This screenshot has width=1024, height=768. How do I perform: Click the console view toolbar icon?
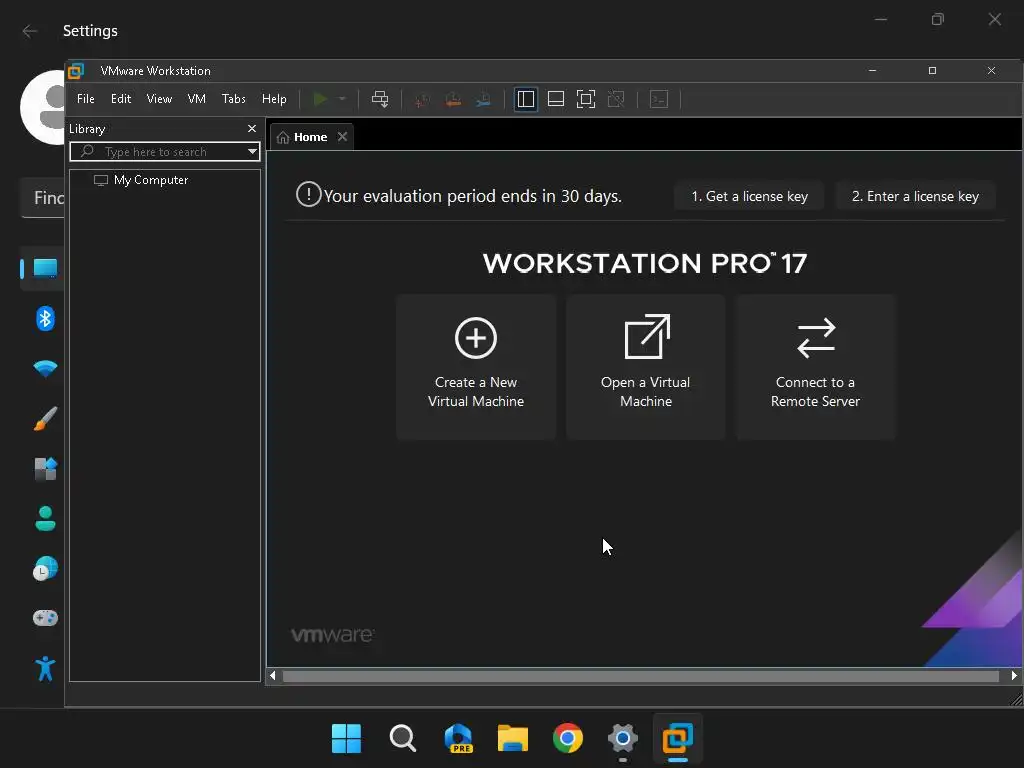[x=659, y=99]
